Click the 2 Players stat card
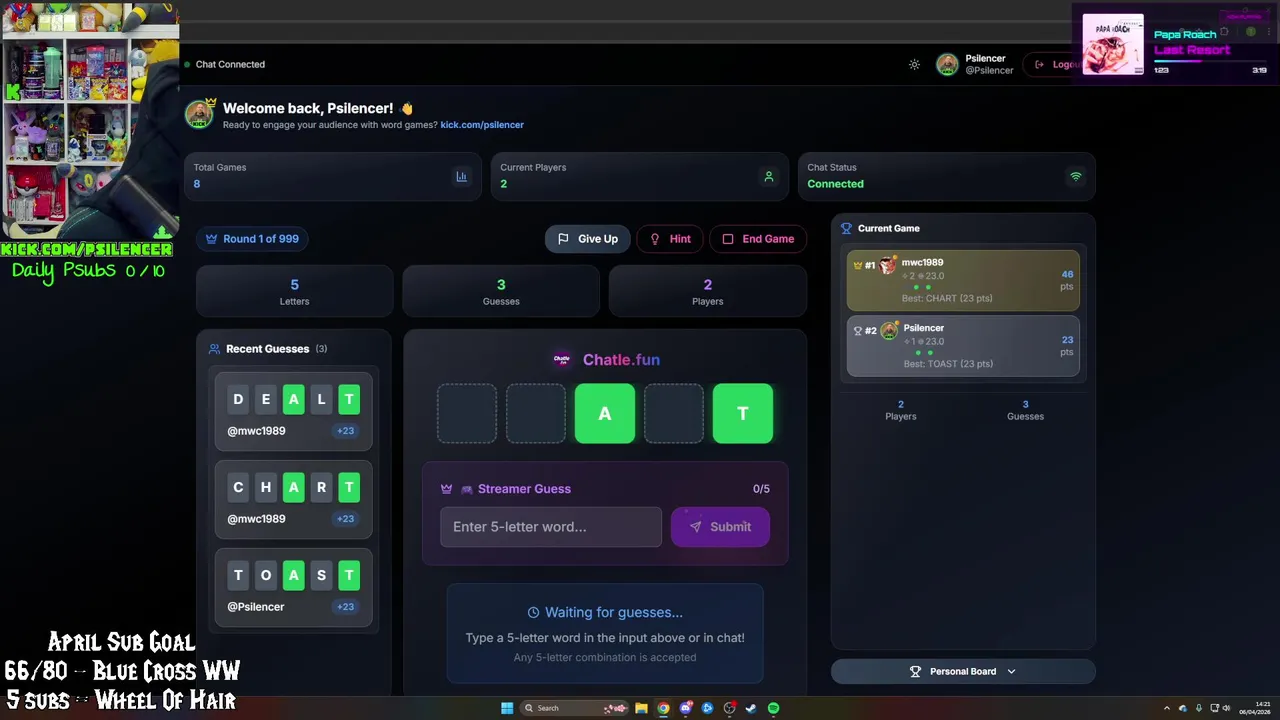 [707, 291]
